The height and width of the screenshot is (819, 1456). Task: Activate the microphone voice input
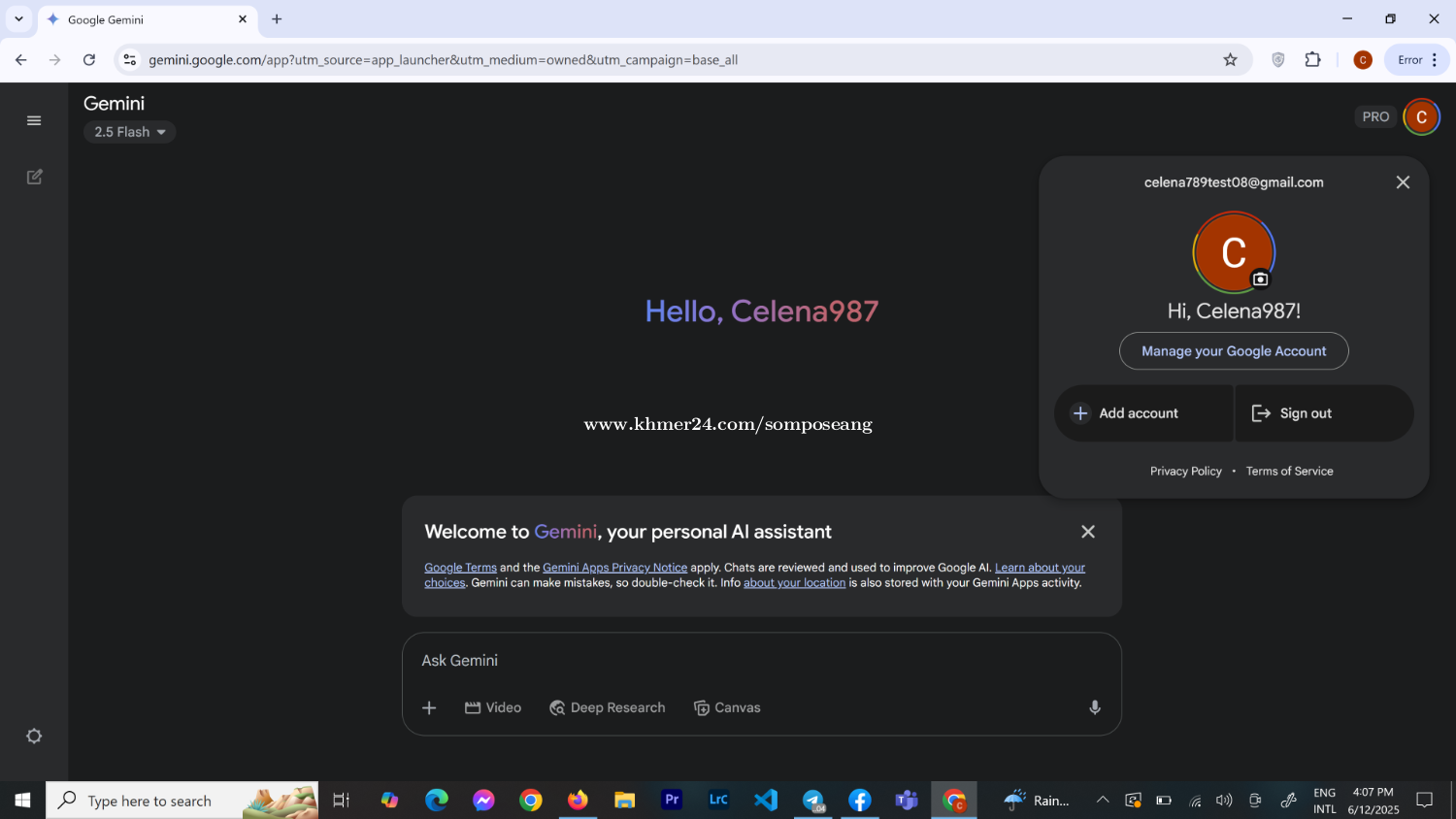(x=1094, y=708)
